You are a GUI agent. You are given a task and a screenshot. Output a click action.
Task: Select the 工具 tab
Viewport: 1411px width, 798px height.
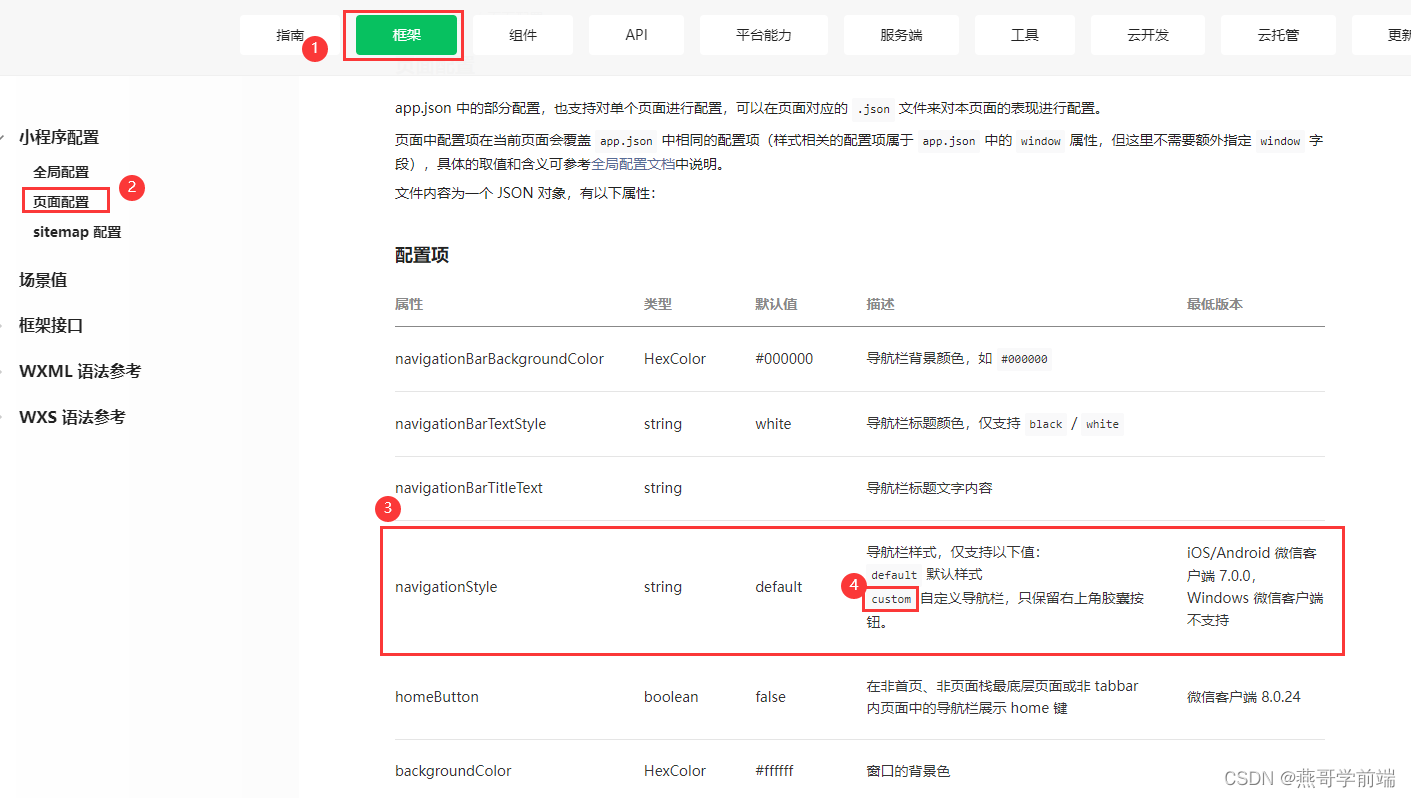pyautogui.click(x=1025, y=35)
